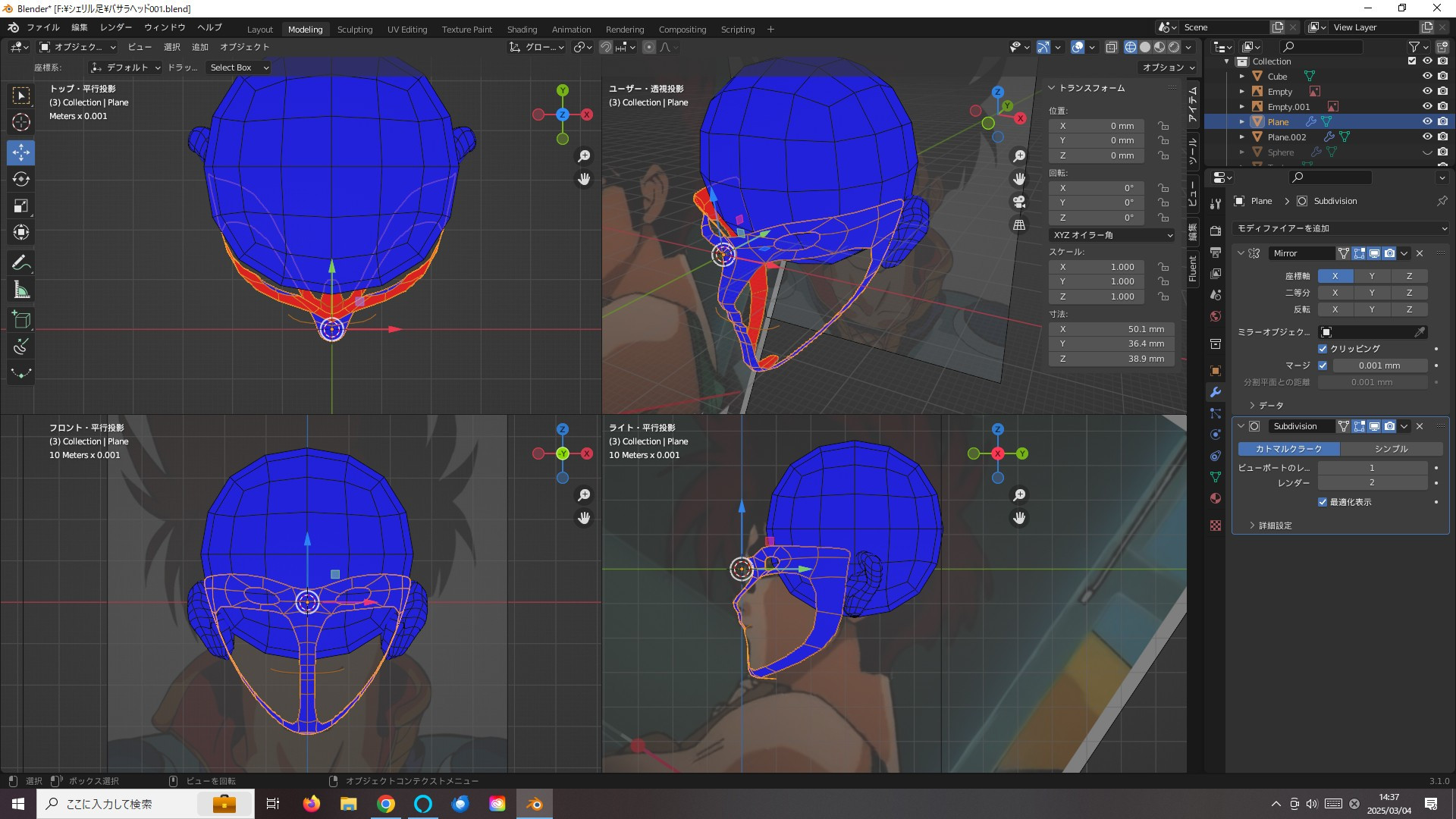Toggle Mirror modifier show in viewport
The height and width of the screenshot is (819, 1456).
tap(1374, 253)
